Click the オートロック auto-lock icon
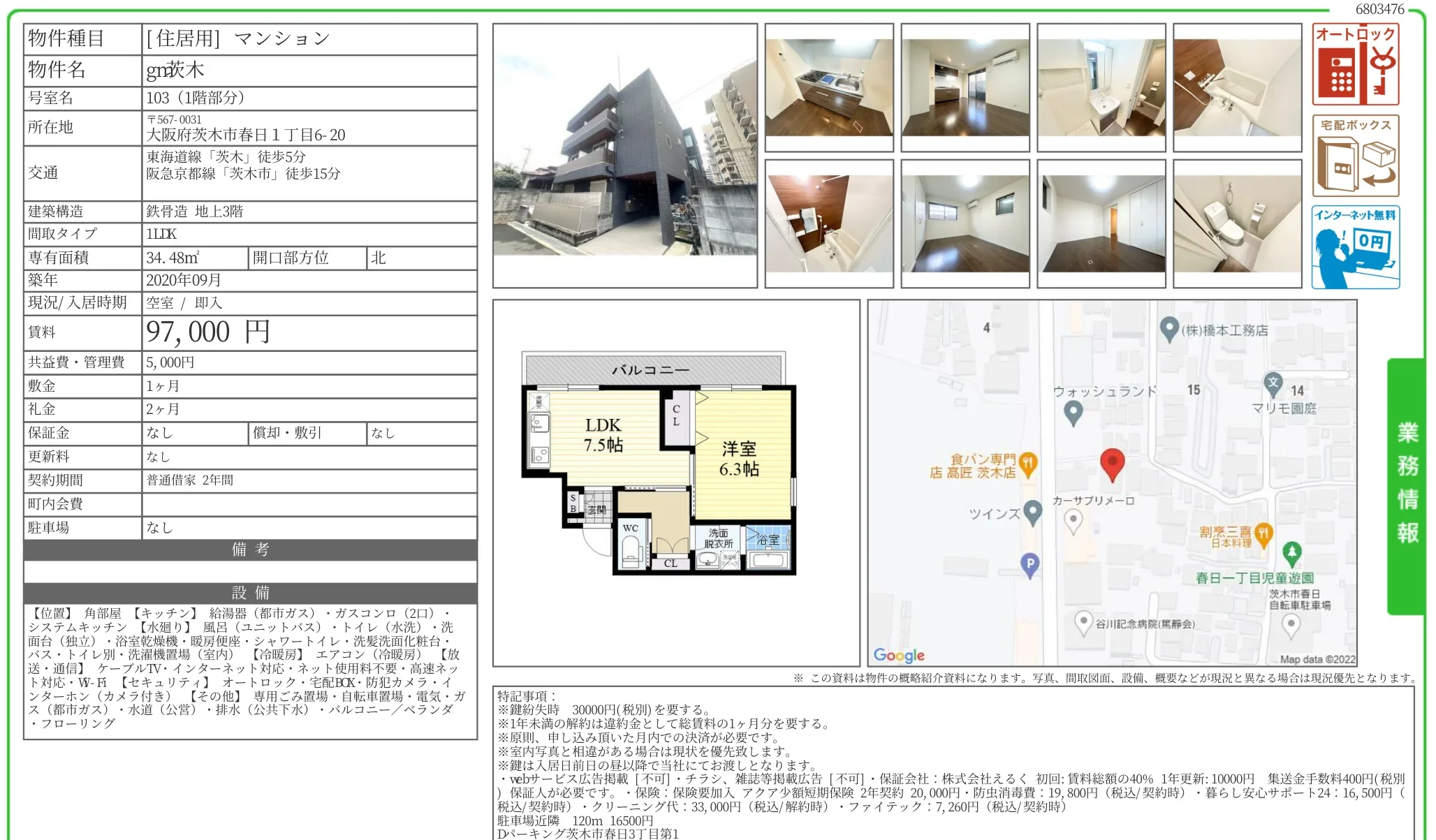This screenshot has height=840, width=1436. click(1355, 64)
